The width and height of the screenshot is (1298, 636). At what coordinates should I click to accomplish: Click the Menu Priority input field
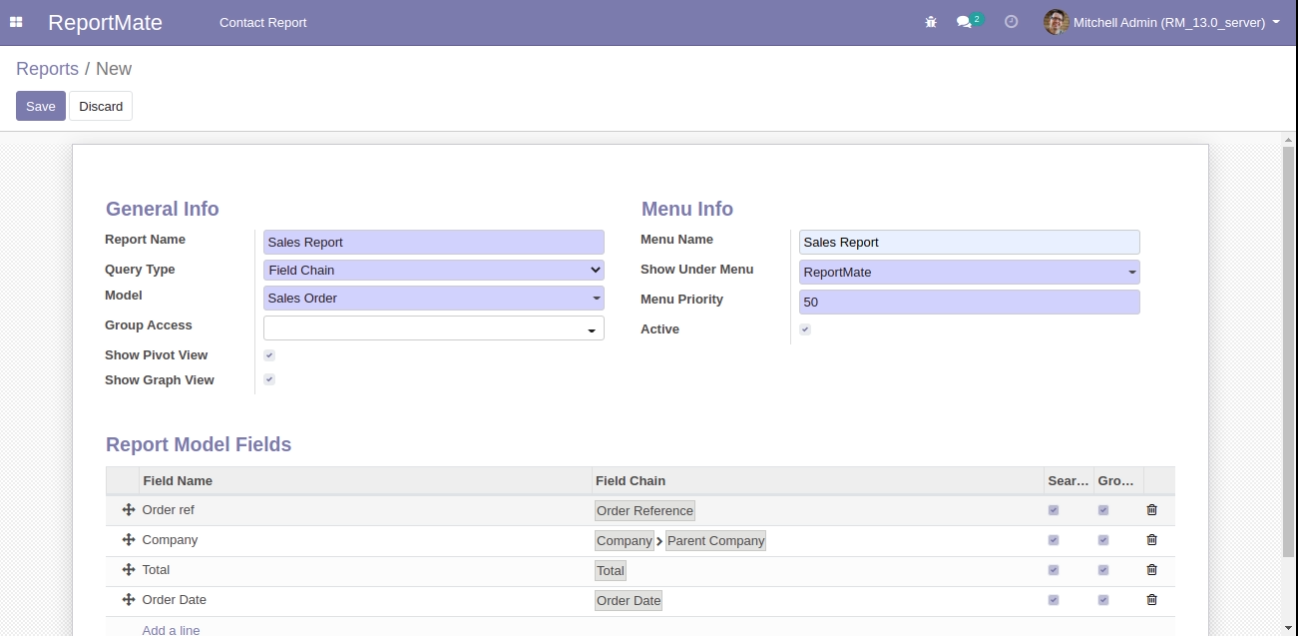click(968, 303)
